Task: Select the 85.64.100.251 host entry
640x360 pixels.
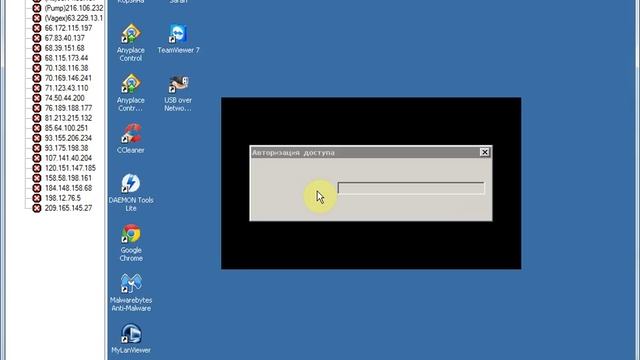Action: tap(66, 128)
